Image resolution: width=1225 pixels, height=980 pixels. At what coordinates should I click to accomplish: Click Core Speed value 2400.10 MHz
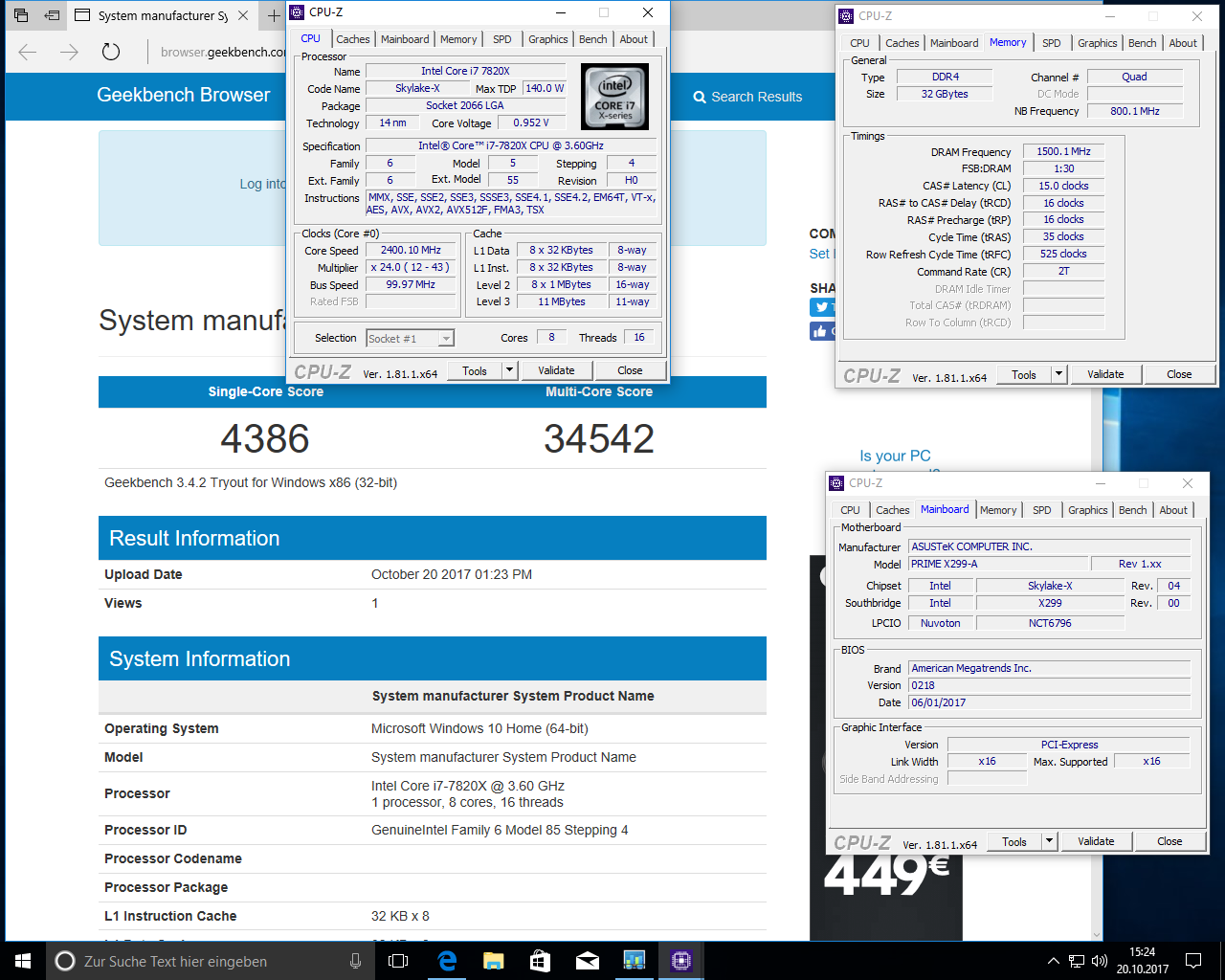[412, 250]
